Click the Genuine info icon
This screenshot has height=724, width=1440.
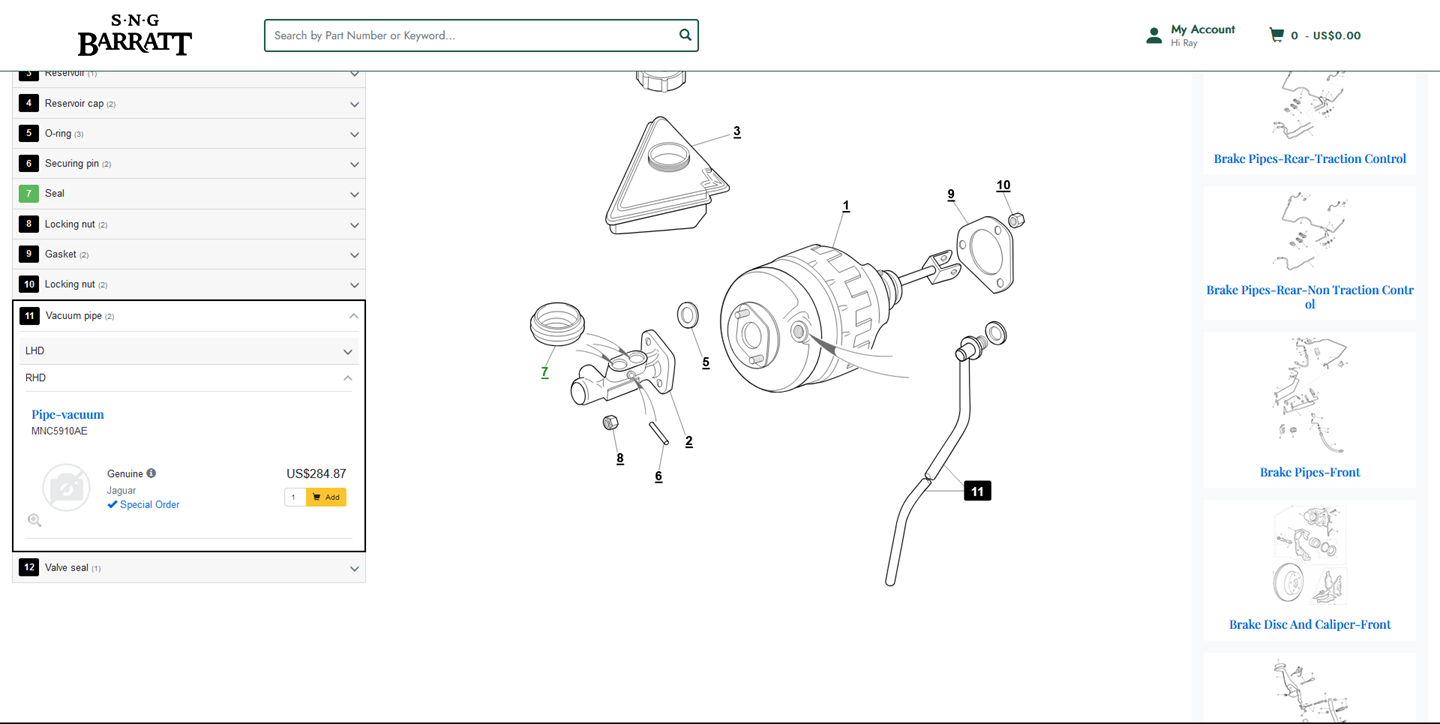pos(151,474)
